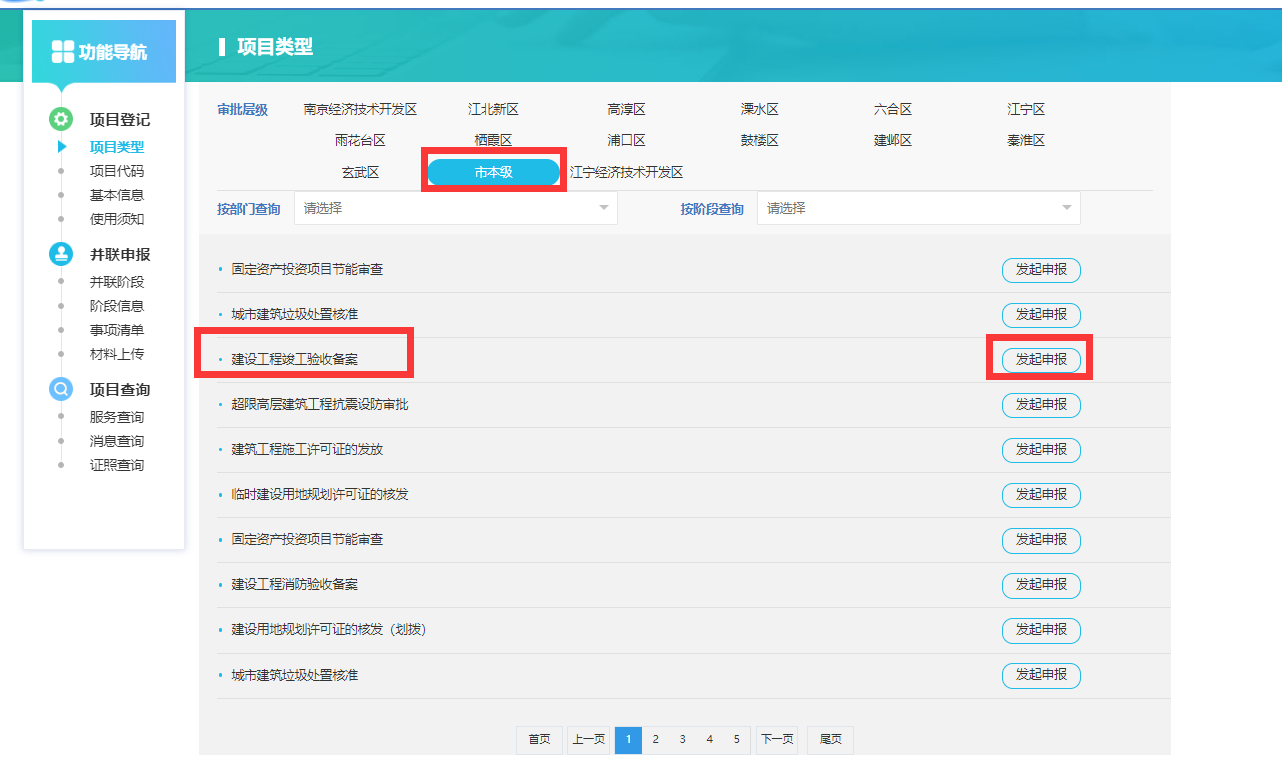Viewport: 1282px width, 766px height.
Task: Select 江北新区 approval level
Action: [493, 109]
